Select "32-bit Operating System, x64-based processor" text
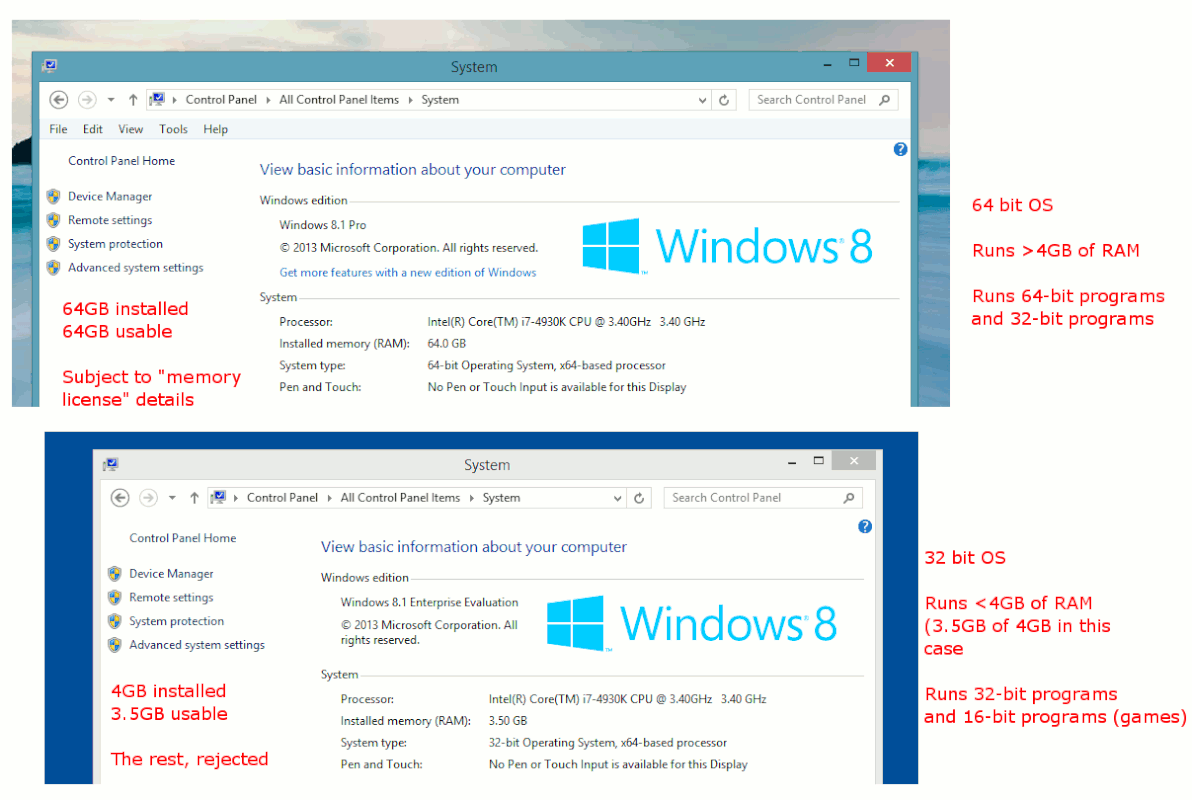Screen dimensions: 1192x800 pos(607,742)
